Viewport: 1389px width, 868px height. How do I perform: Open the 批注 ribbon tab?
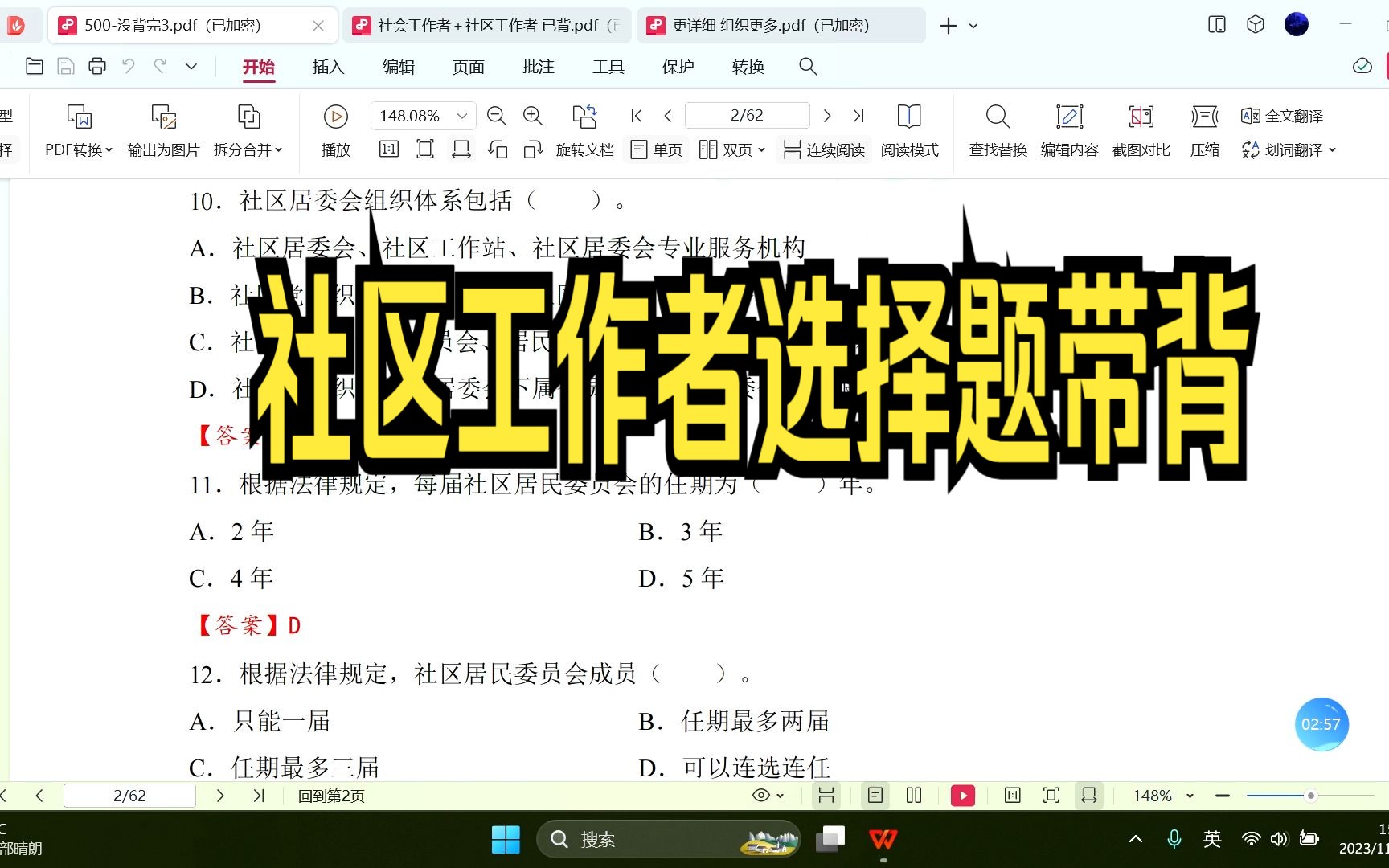coord(538,67)
